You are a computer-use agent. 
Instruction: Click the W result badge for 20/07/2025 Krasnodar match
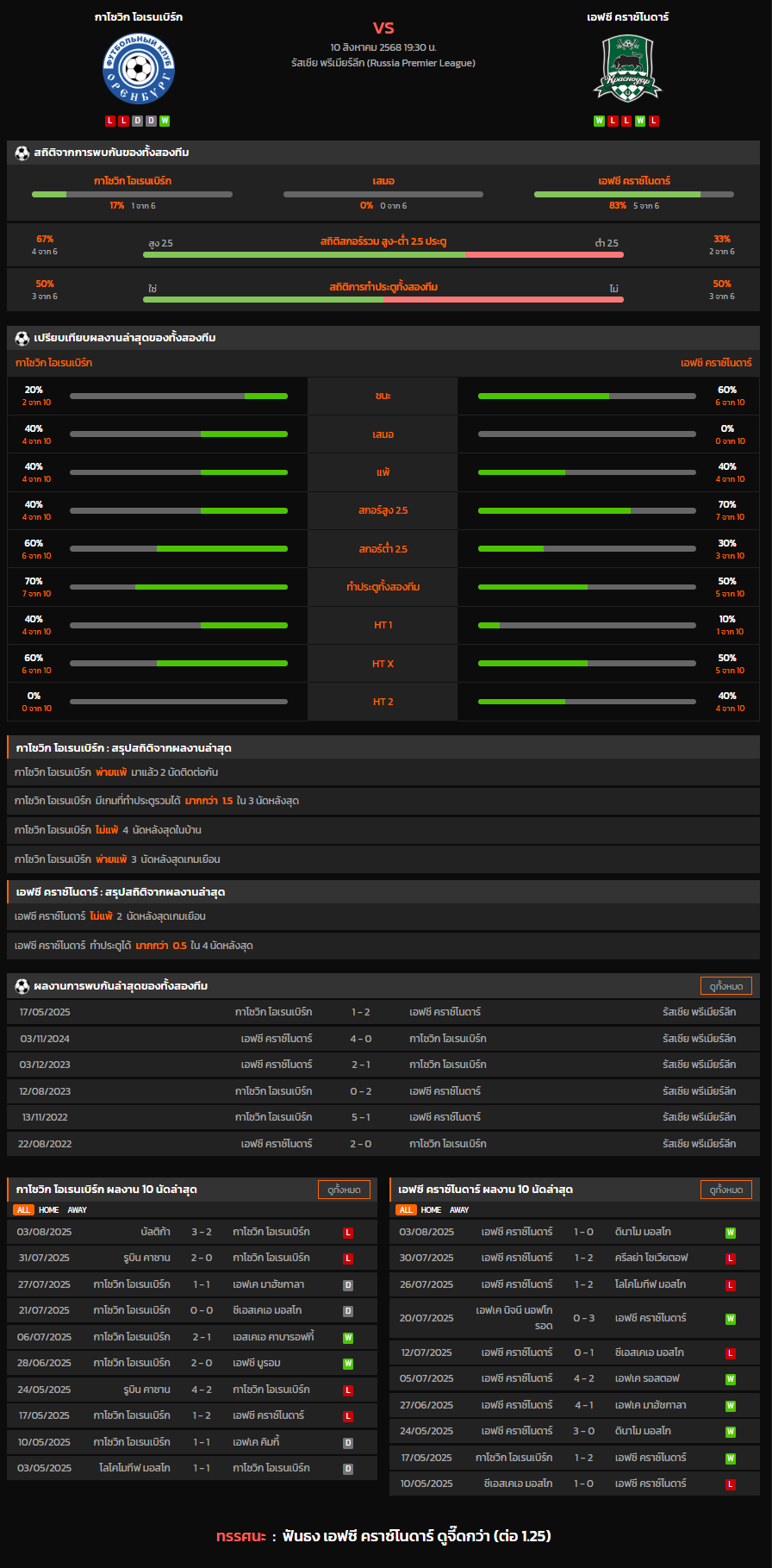pyautogui.click(x=731, y=1319)
